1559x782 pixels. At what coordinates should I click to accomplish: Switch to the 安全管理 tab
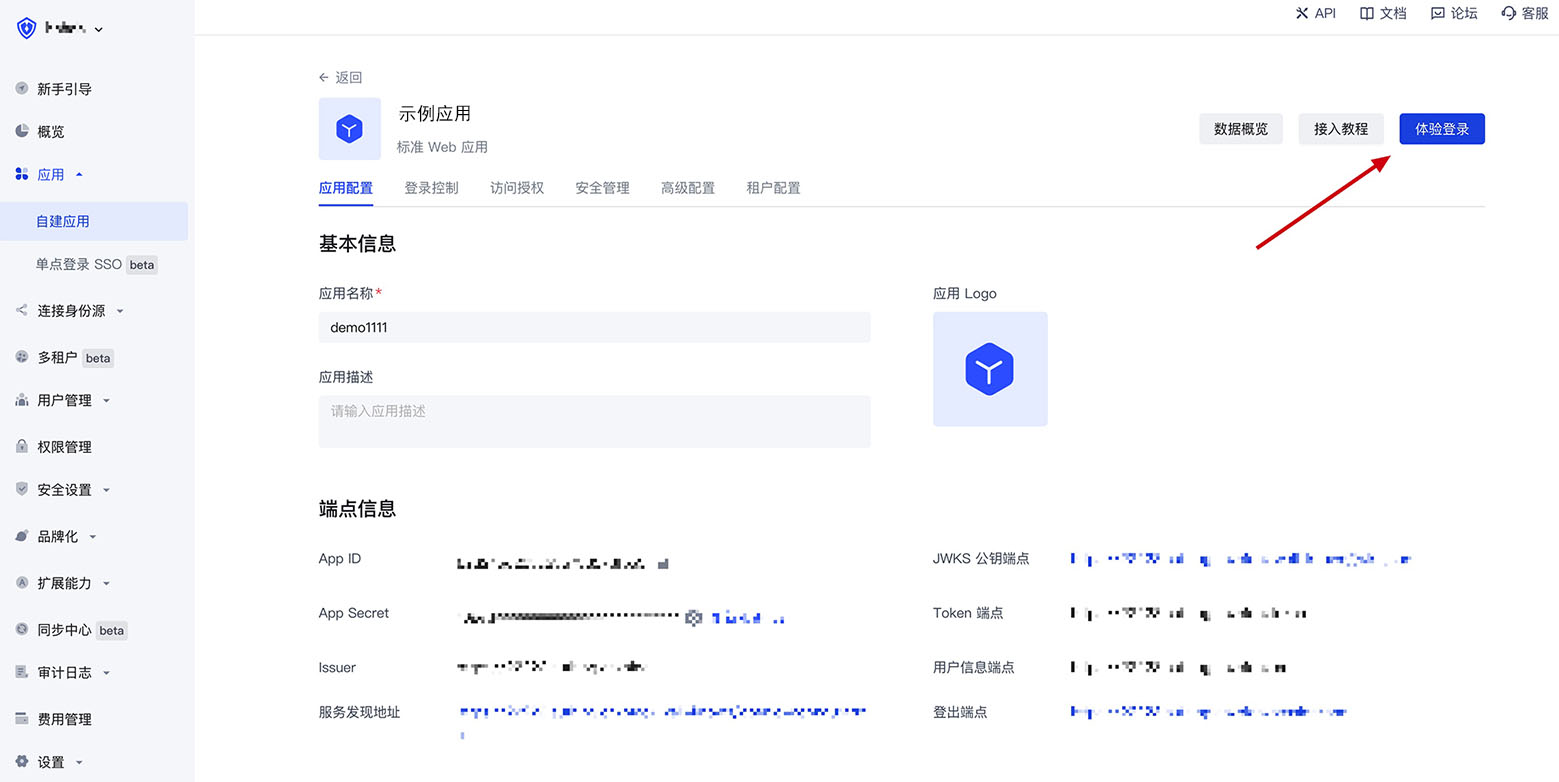click(602, 188)
